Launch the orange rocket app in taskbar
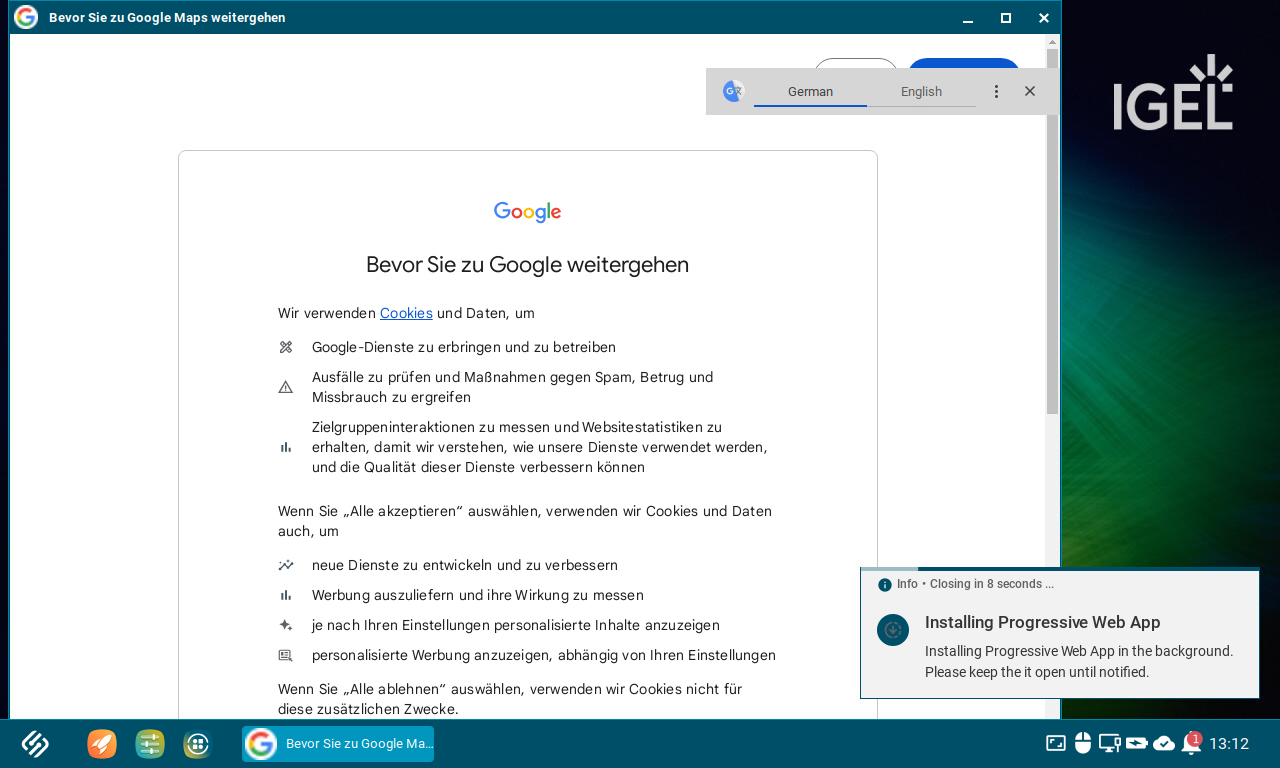 102,744
